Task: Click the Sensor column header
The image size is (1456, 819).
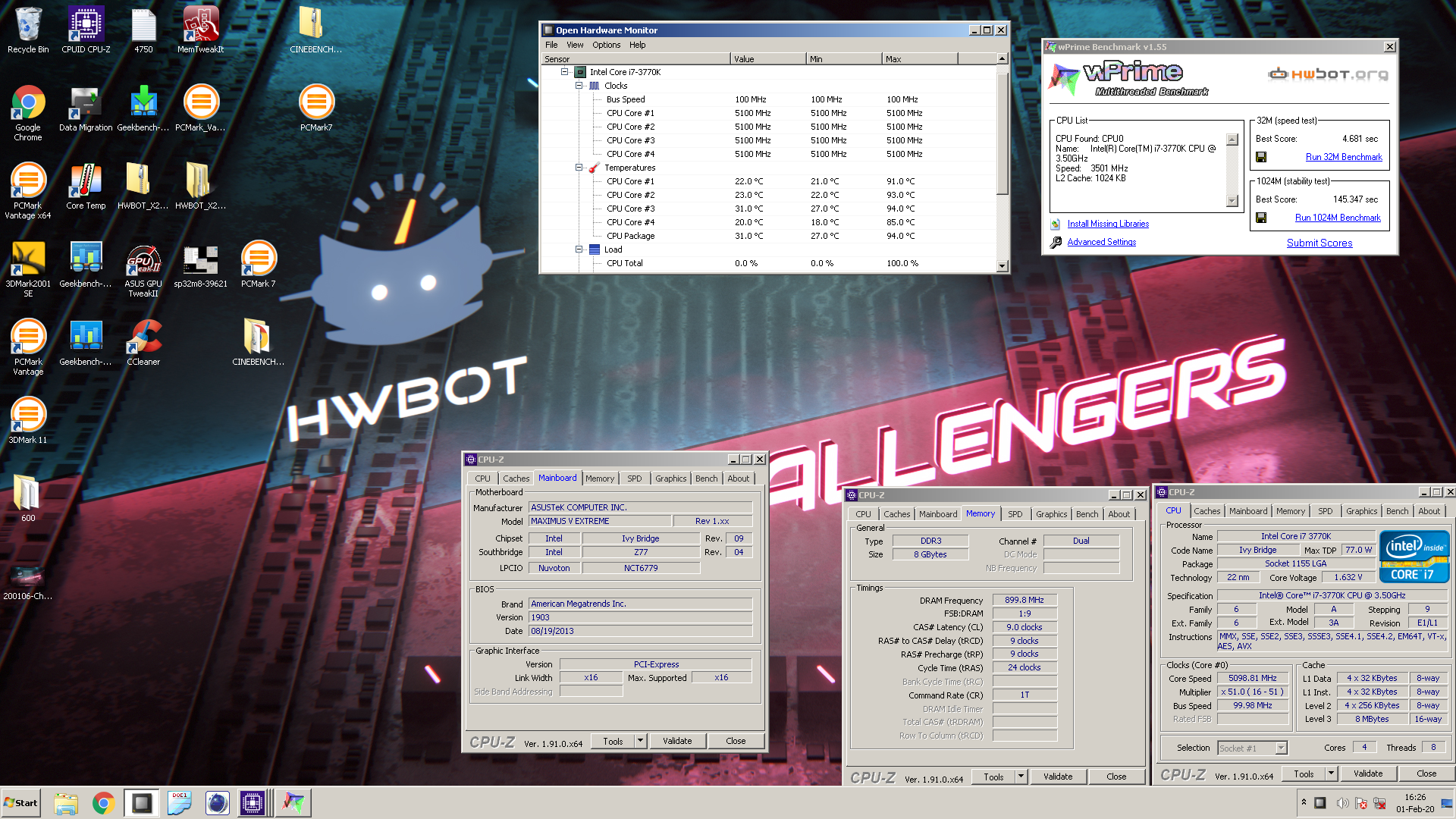Action: pyautogui.click(x=635, y=58)
